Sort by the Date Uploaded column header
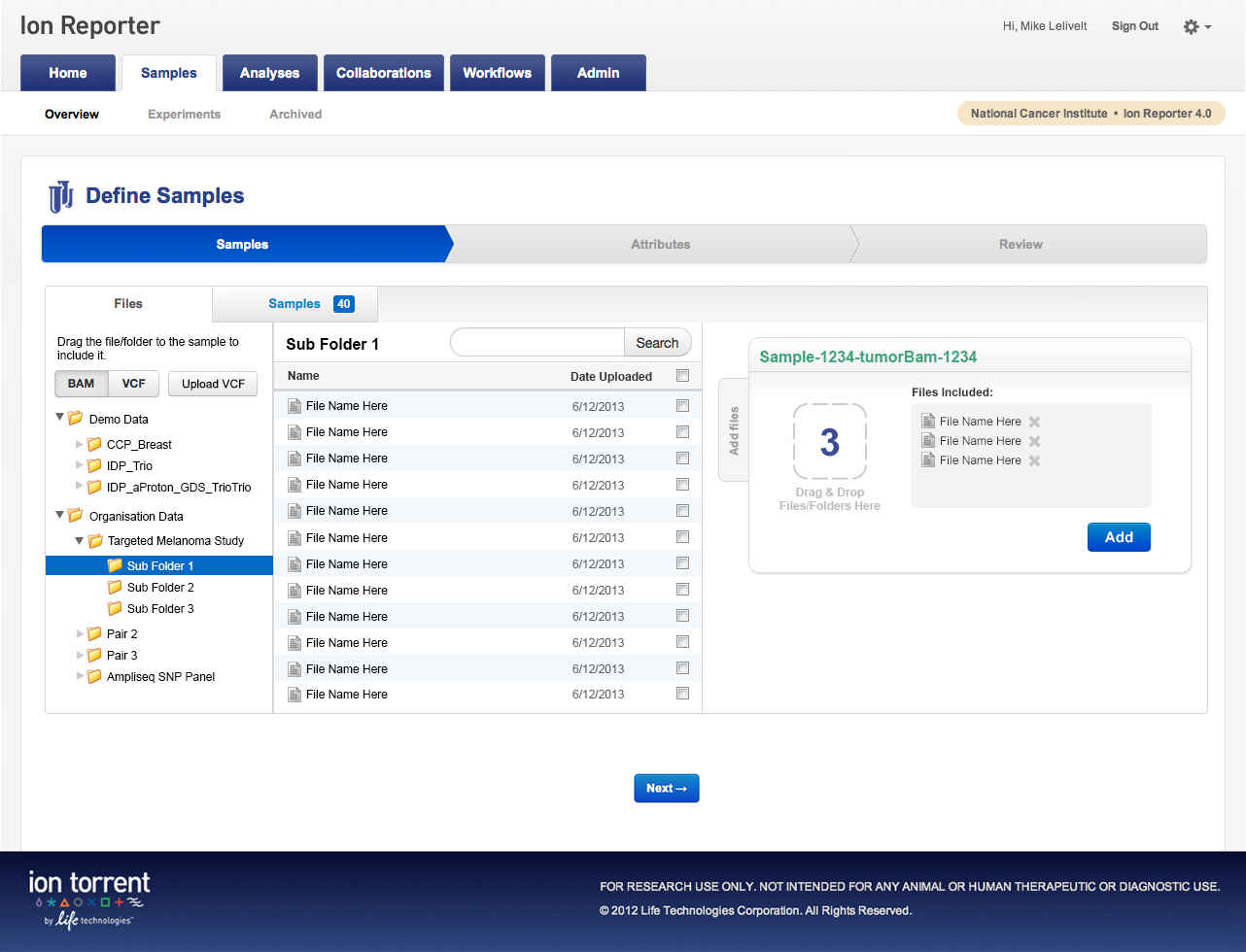1246x952 pixels. [x=611, y=376]
